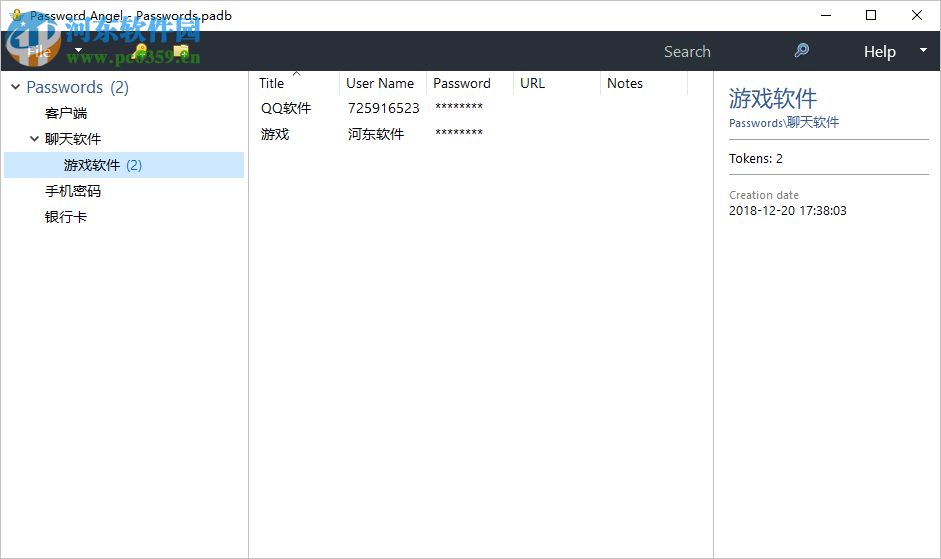Select the 聊天软件 folder
This screenshot has height=559, width=941.
point(73,139)
